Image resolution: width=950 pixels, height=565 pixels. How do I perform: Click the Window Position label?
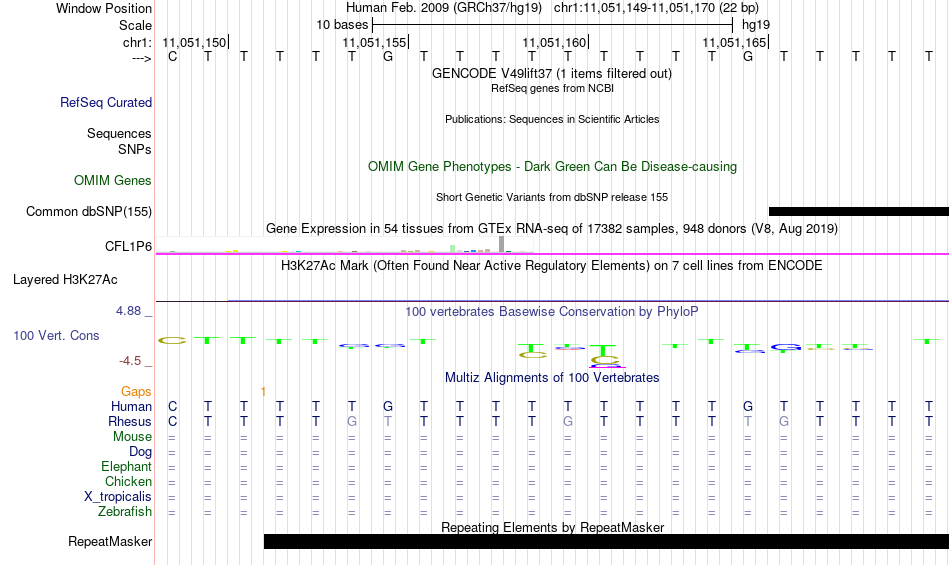(104, 8)
